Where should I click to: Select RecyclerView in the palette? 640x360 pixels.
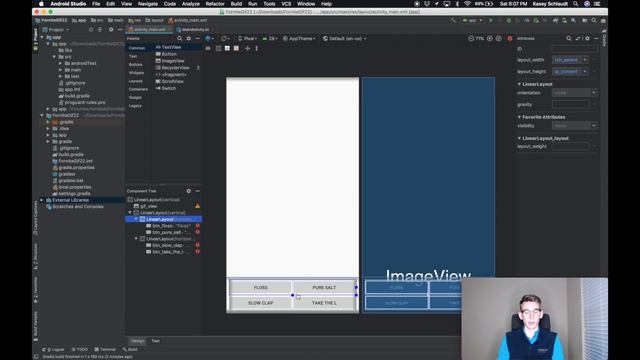(172, 68)
